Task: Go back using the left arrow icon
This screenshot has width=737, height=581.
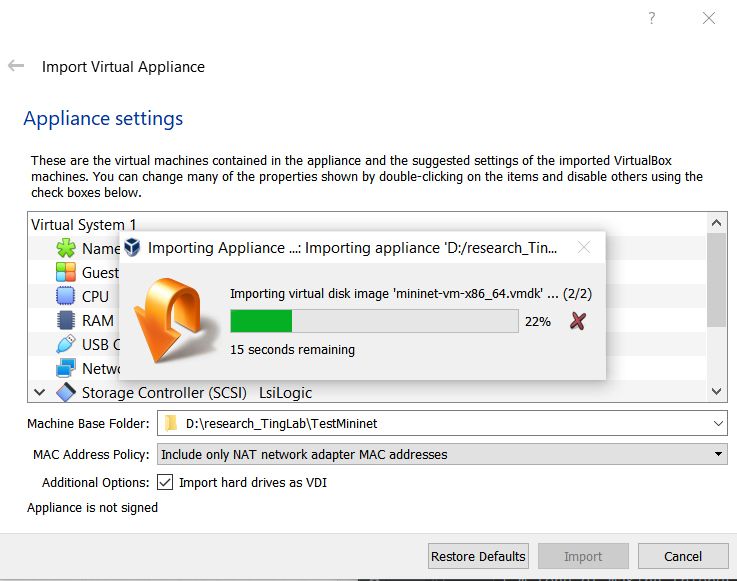Action: coord(16,66)
